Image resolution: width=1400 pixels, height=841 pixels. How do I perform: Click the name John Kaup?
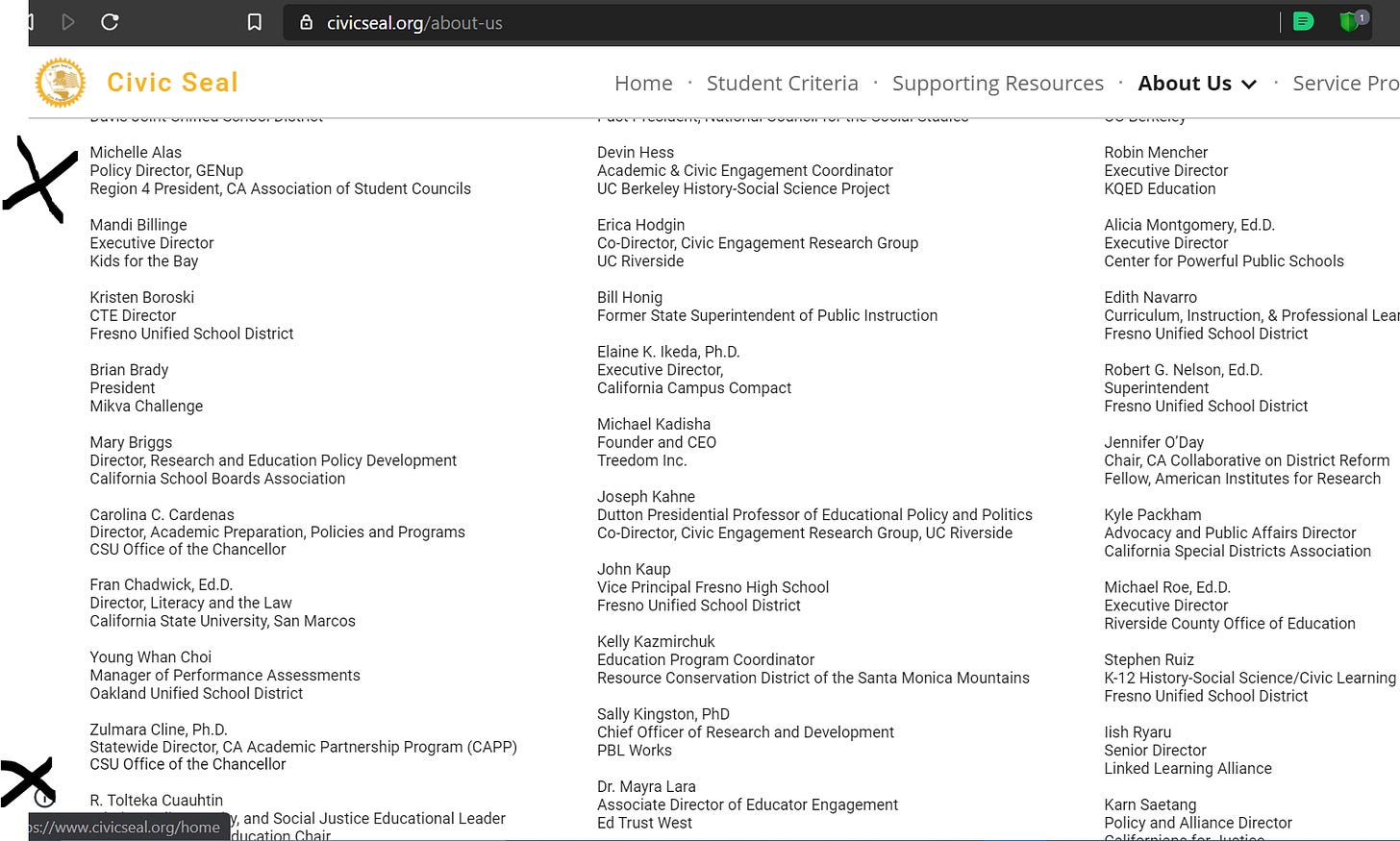tap(634, 569)
